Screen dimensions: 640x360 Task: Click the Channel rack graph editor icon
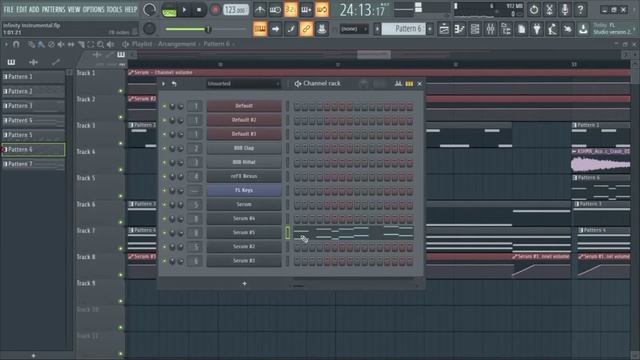pyautogui.click(x=398, y=84)
